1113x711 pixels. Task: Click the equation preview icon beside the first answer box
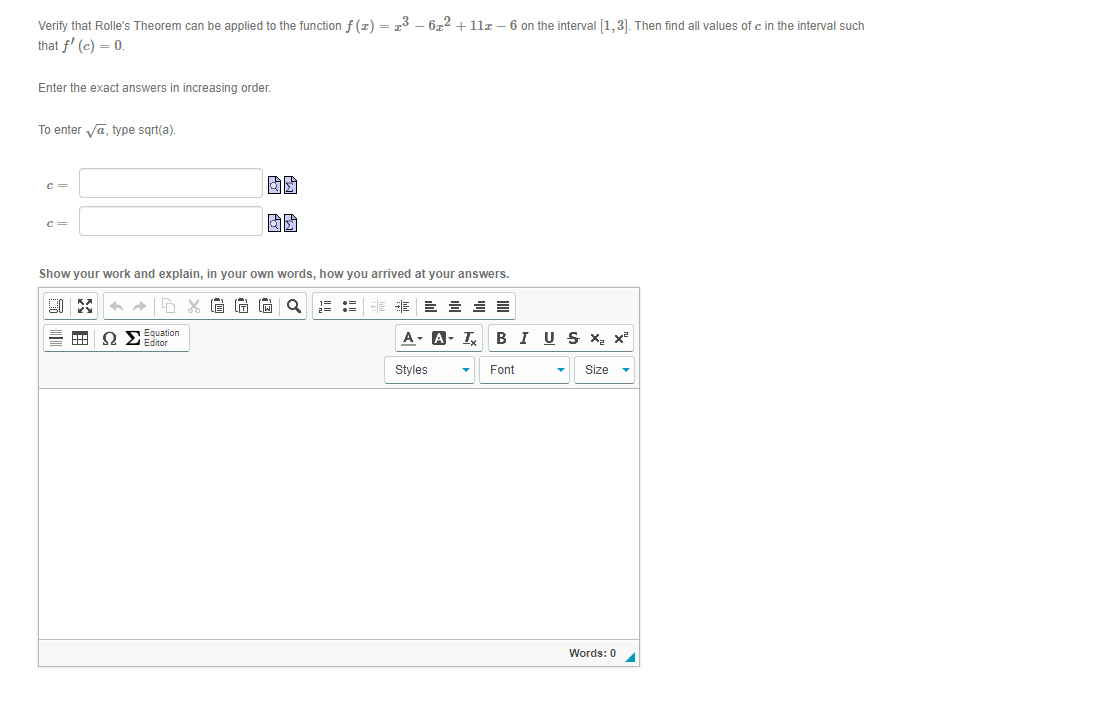coord(274,184)
